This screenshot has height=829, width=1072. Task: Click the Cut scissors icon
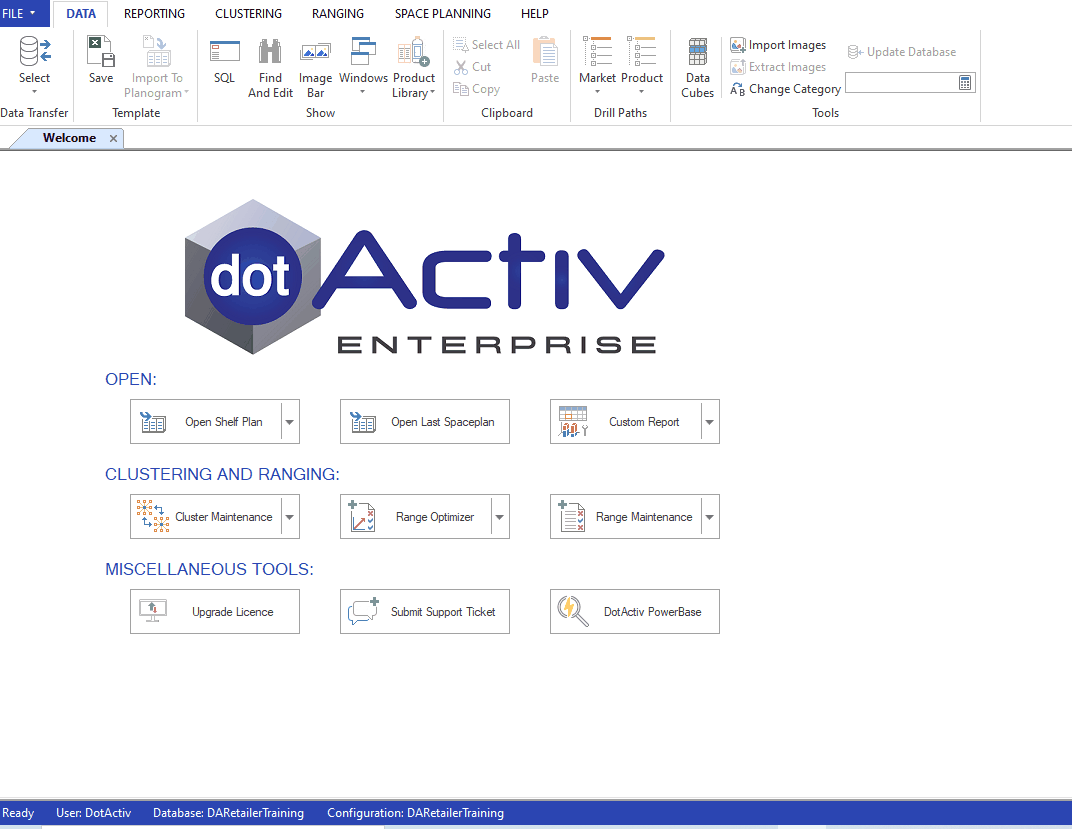[x=461, y=67]
